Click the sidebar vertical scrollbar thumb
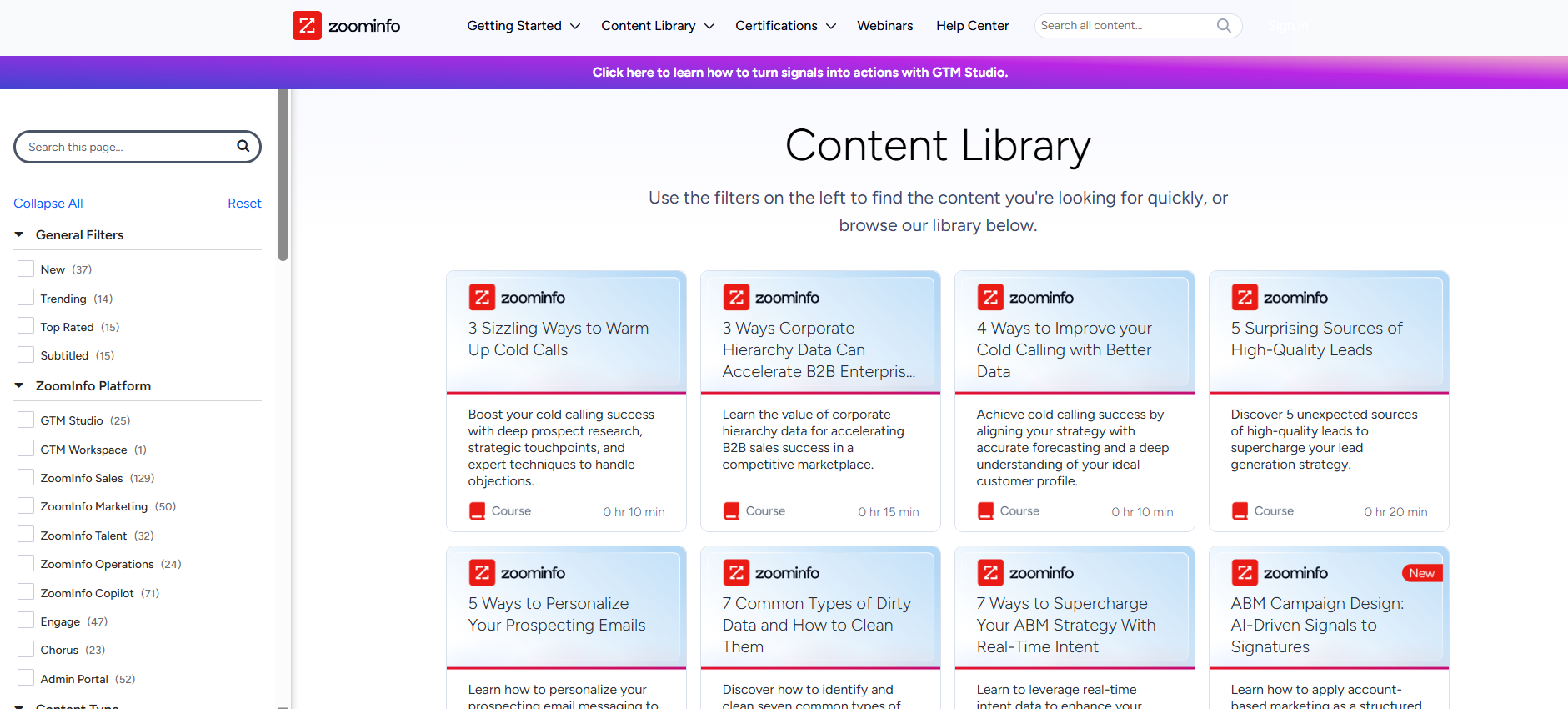The width and height of the screenshot is (1568, 709). 283,175
